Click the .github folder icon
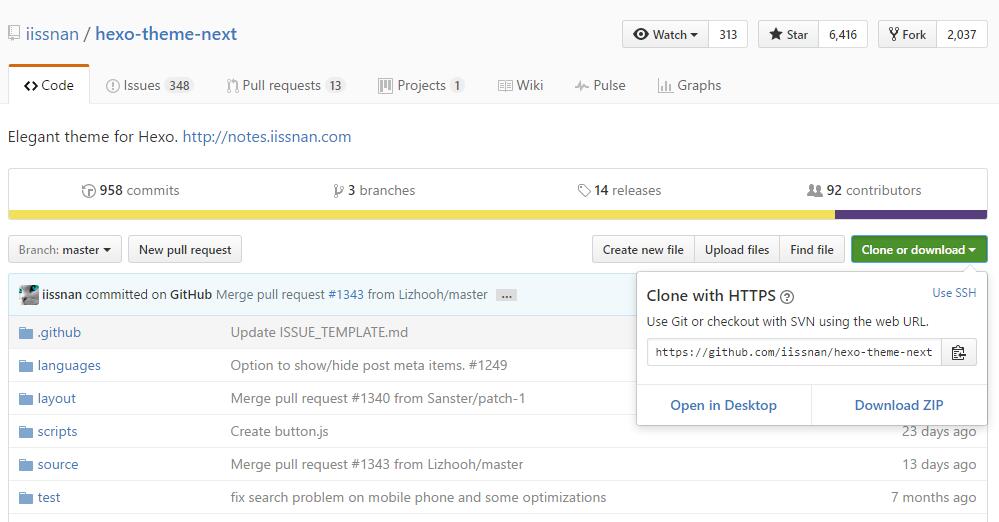Image resolution: width=999 pixels, height=522 pixels. (26, 333)
